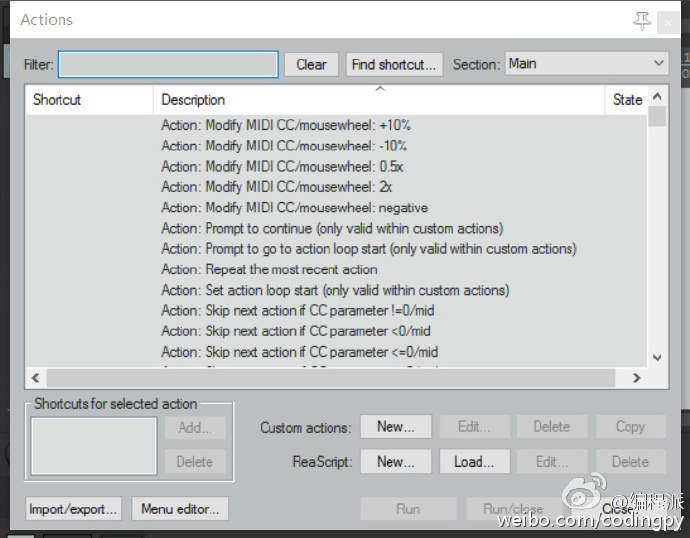
Task: Pin the Actions window with pushpin icon
Action: click(x=642, y=20)
